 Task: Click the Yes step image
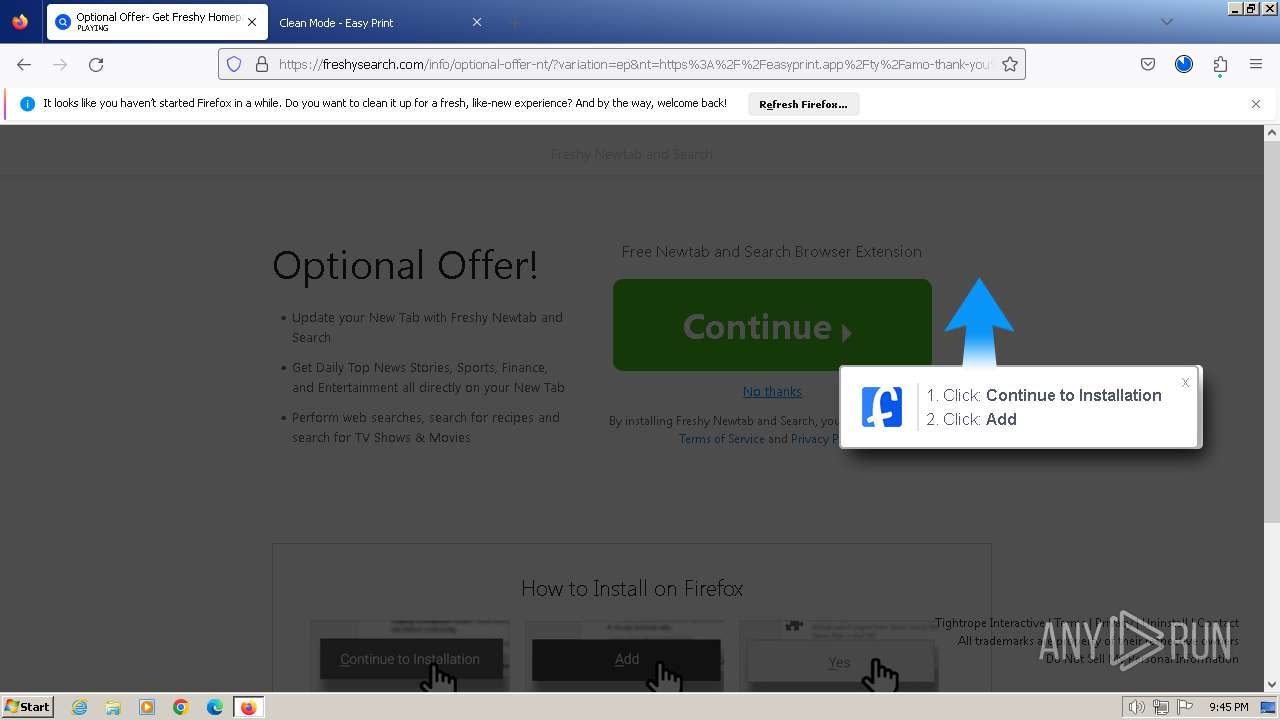tap(839, 658)
